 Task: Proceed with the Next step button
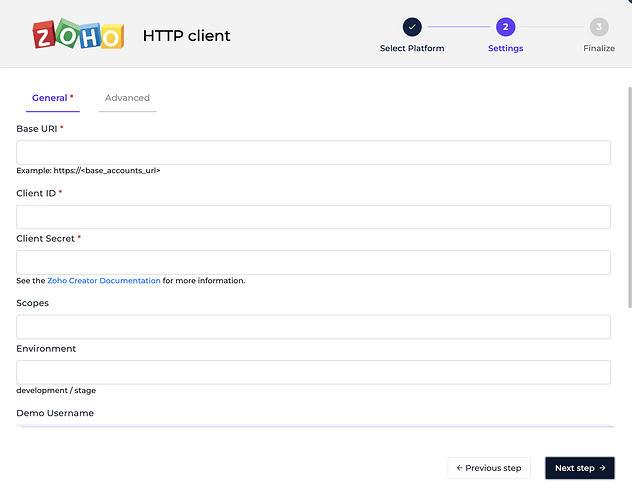(x=580, y=468)
